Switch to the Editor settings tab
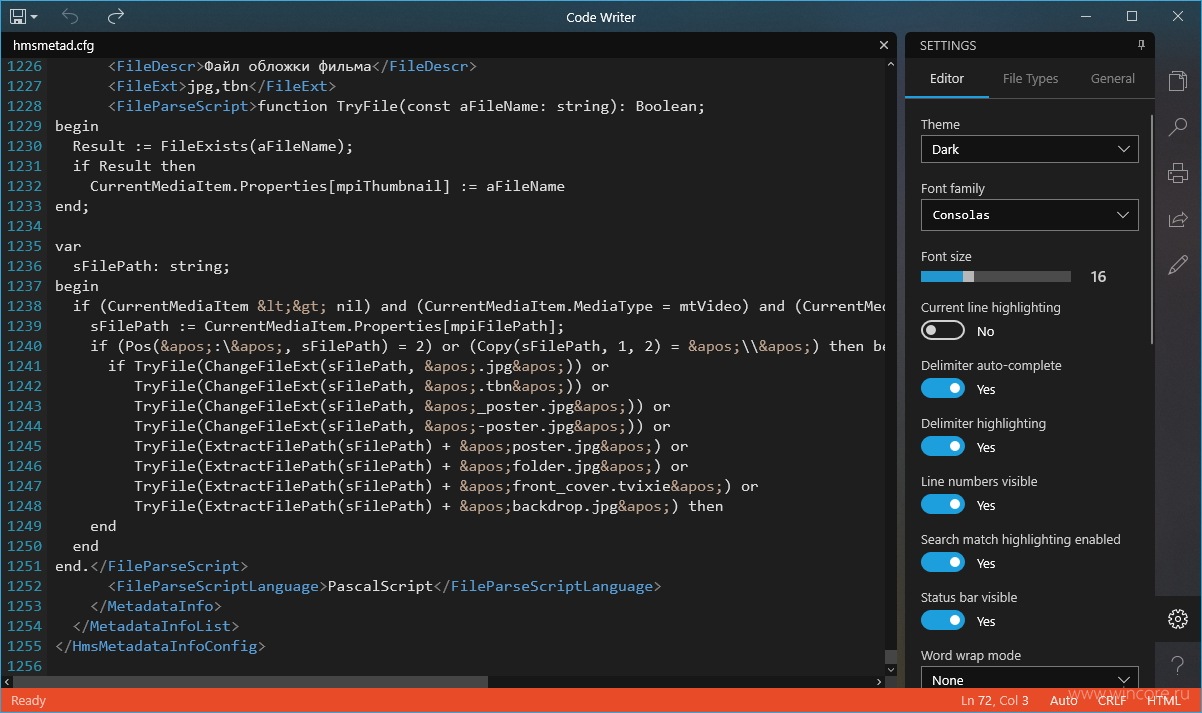1202x713 pixels. click(947, 79)
